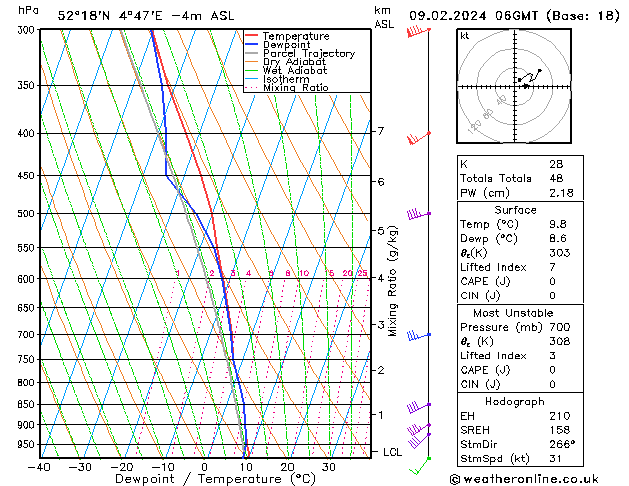Click the Hodograph section heading in table
Viewport: 629px width, 486px height.
[x=516, y=401]
